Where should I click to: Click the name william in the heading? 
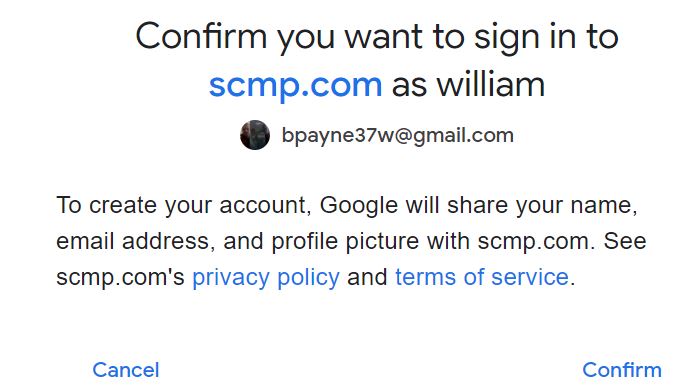[491, 85]
